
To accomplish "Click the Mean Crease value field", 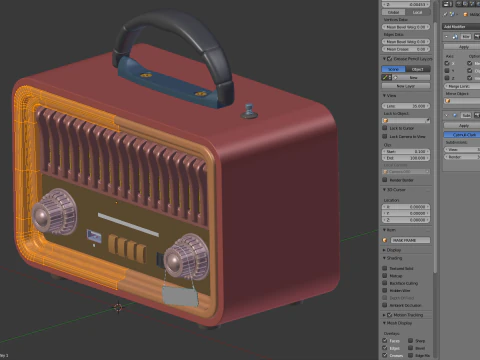I will (406, 49).
